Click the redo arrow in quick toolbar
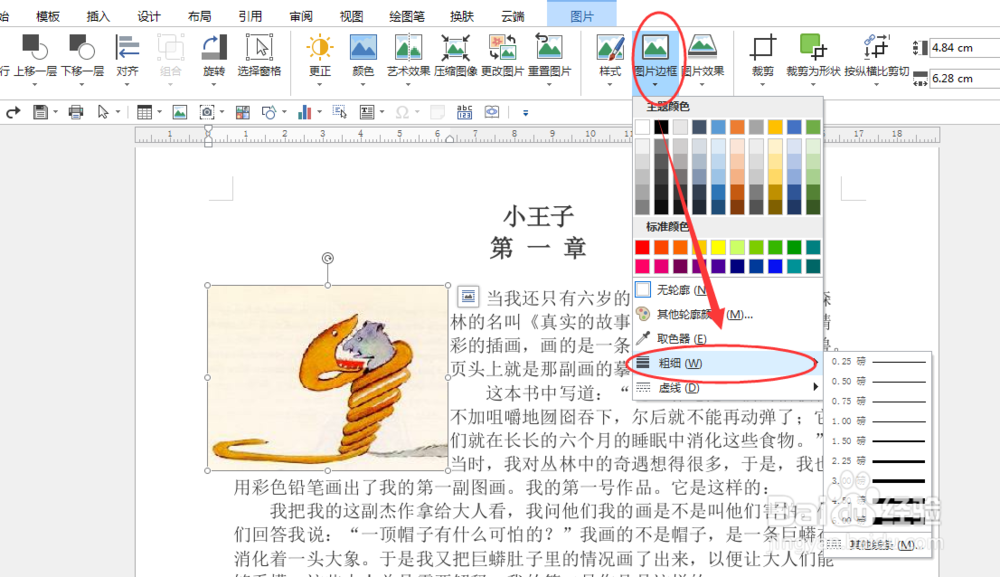 click(13, 113)
